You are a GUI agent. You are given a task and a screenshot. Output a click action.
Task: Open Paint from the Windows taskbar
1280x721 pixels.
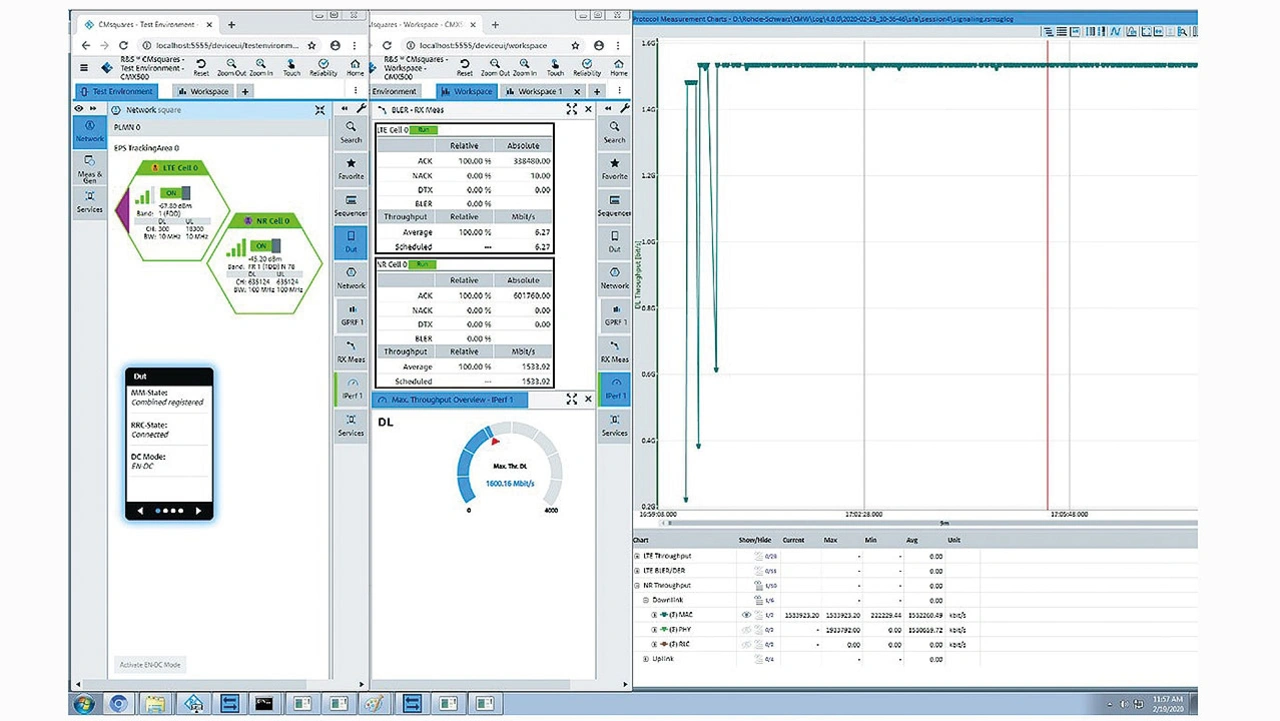click(x=371, y=704)
